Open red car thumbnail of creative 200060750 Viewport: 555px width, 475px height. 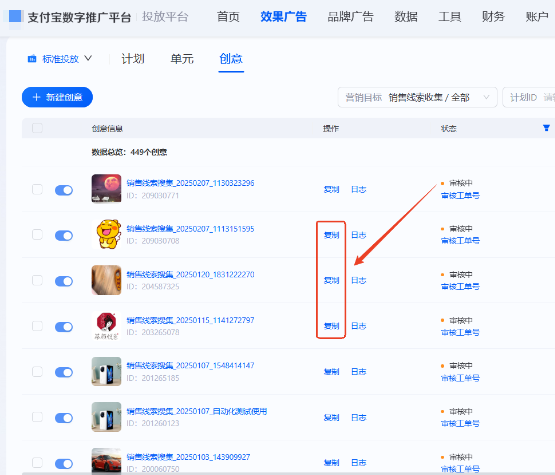(106, 461)
